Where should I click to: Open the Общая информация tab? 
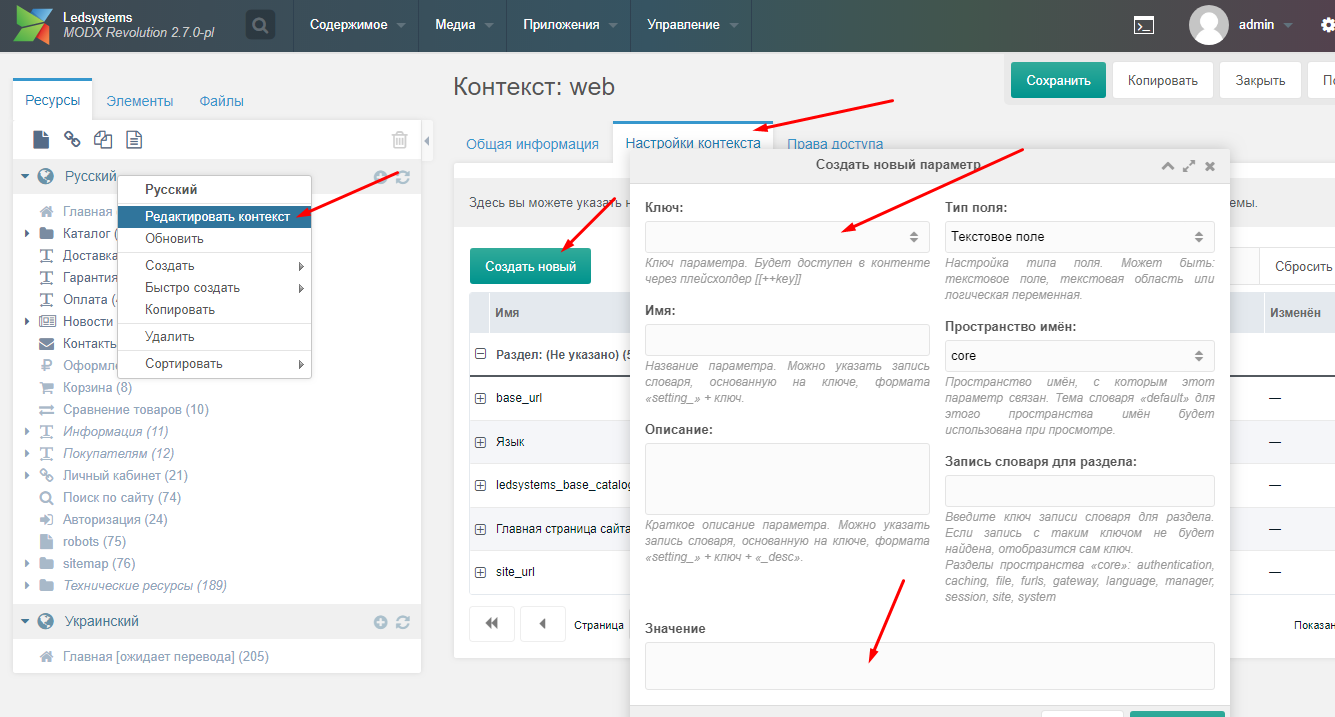pyautogui.click(x=532, y=144)
